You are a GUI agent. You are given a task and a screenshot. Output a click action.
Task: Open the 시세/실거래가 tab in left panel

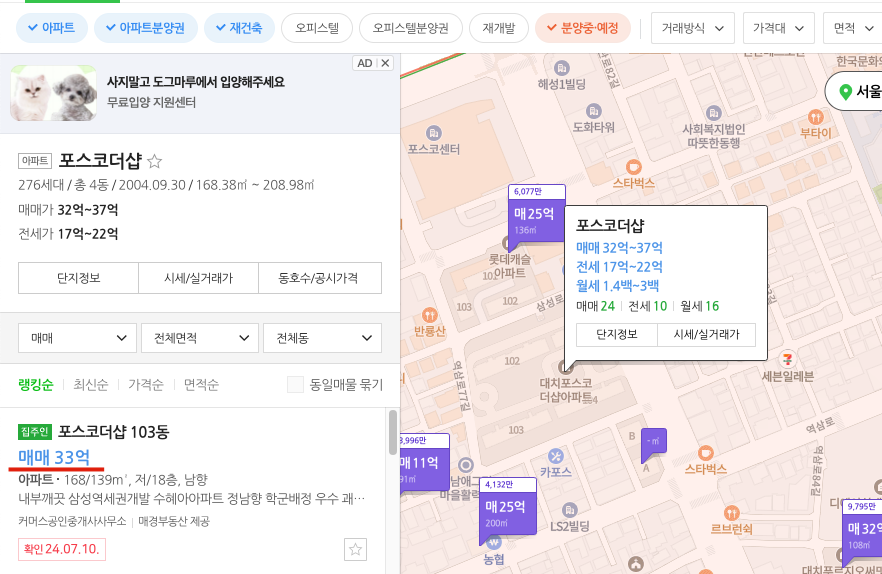coord(198,278)
